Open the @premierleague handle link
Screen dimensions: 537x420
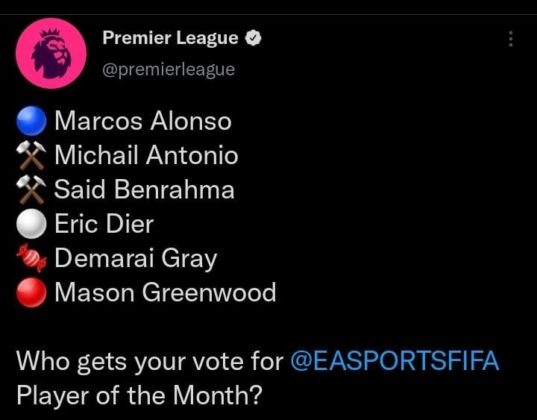168,69
